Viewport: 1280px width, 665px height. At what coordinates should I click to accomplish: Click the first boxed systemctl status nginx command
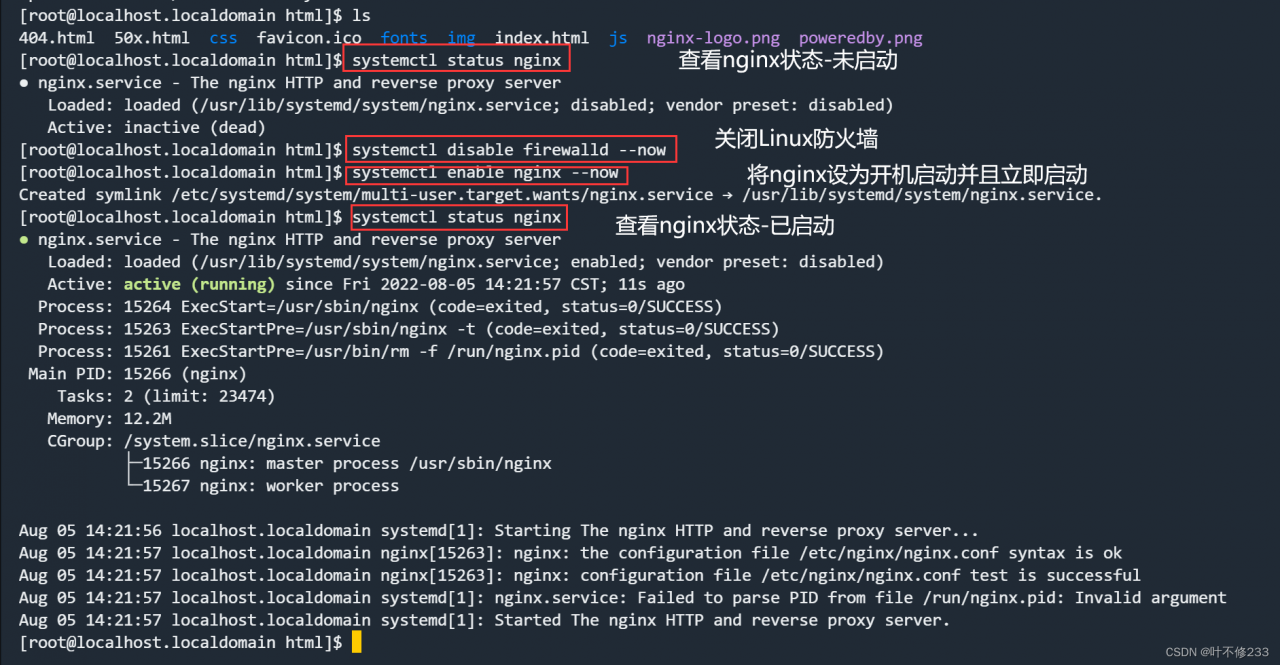457,59
